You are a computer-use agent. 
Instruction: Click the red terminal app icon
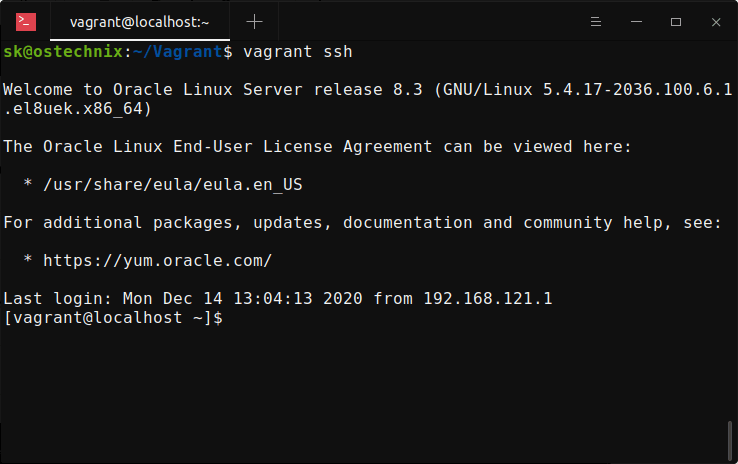point(26,22)
